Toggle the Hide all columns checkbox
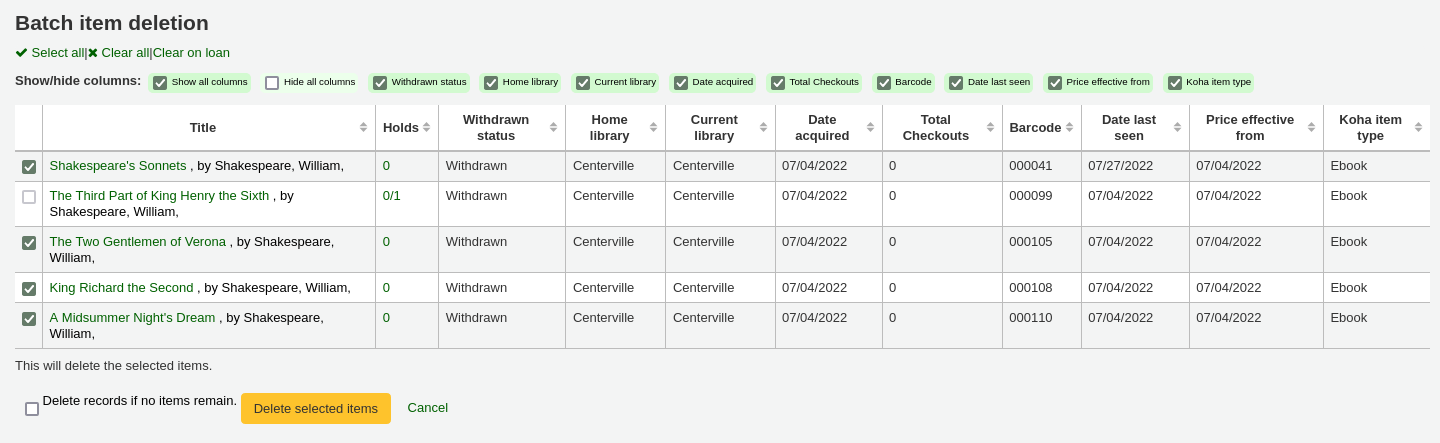This screenshot has width=1440, height=443. (272, 83)
